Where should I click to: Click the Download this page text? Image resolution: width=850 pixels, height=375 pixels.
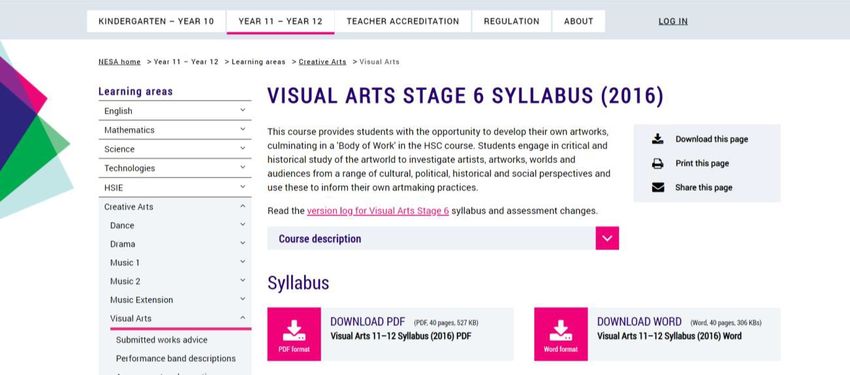[x=711, y=139]
